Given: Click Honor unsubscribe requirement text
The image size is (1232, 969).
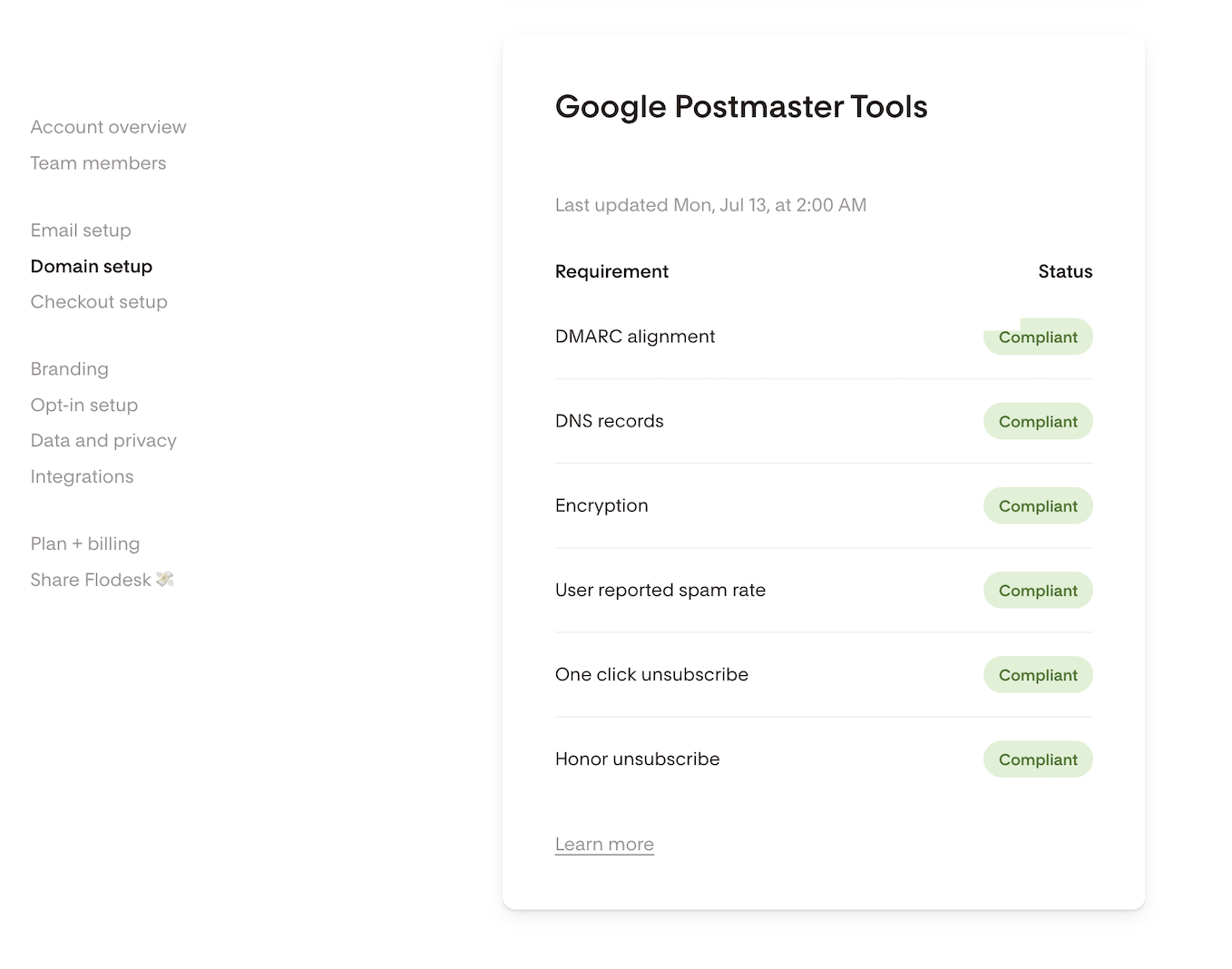Looking at the screenshot, I should point(637,759).
